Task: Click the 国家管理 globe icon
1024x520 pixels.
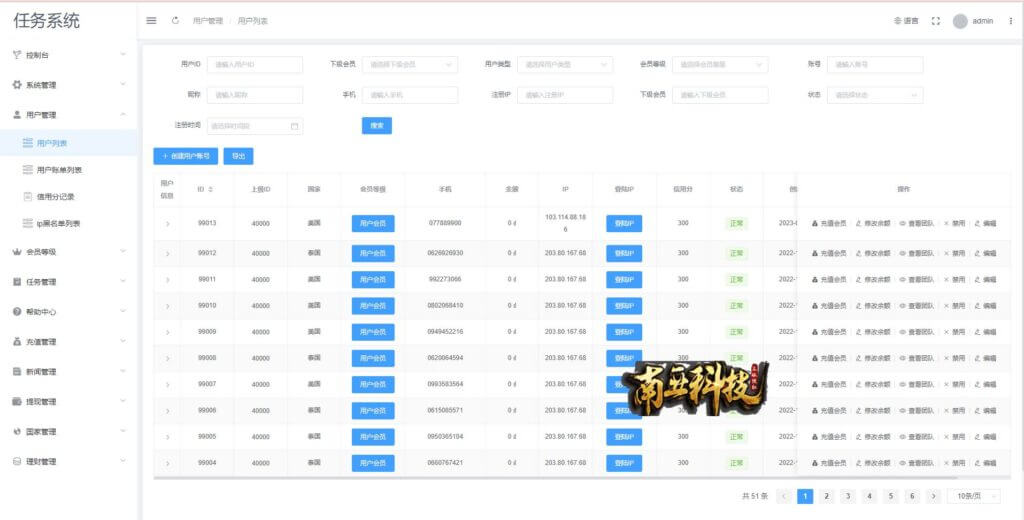Action: pos(17,431)
